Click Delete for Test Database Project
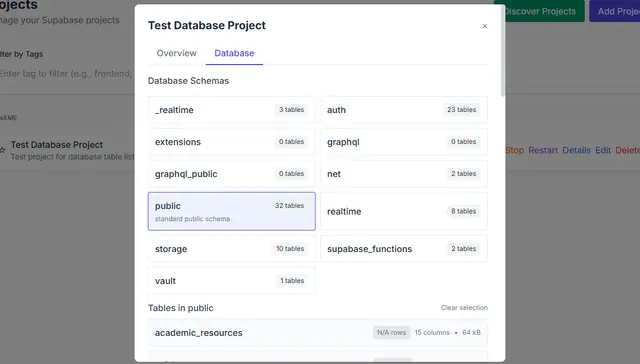Image resolution: width=640 pixels, height=364 pixels. (627, 150)
